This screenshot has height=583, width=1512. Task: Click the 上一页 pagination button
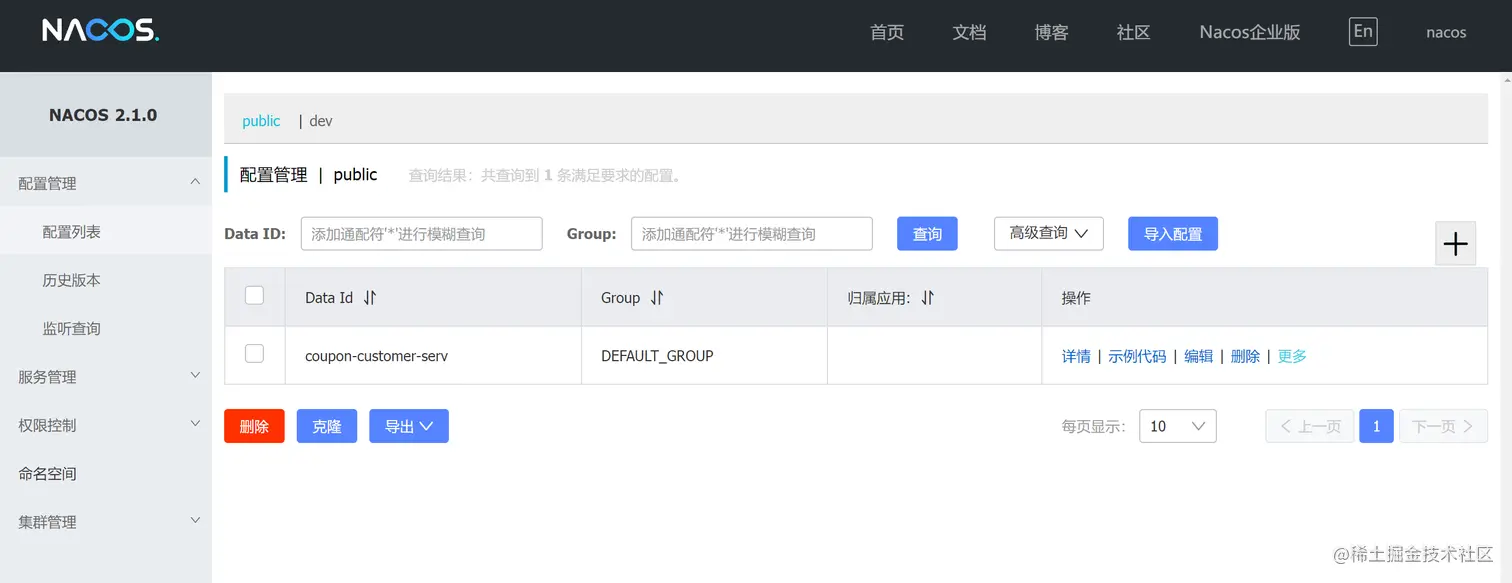(1310, 426)
